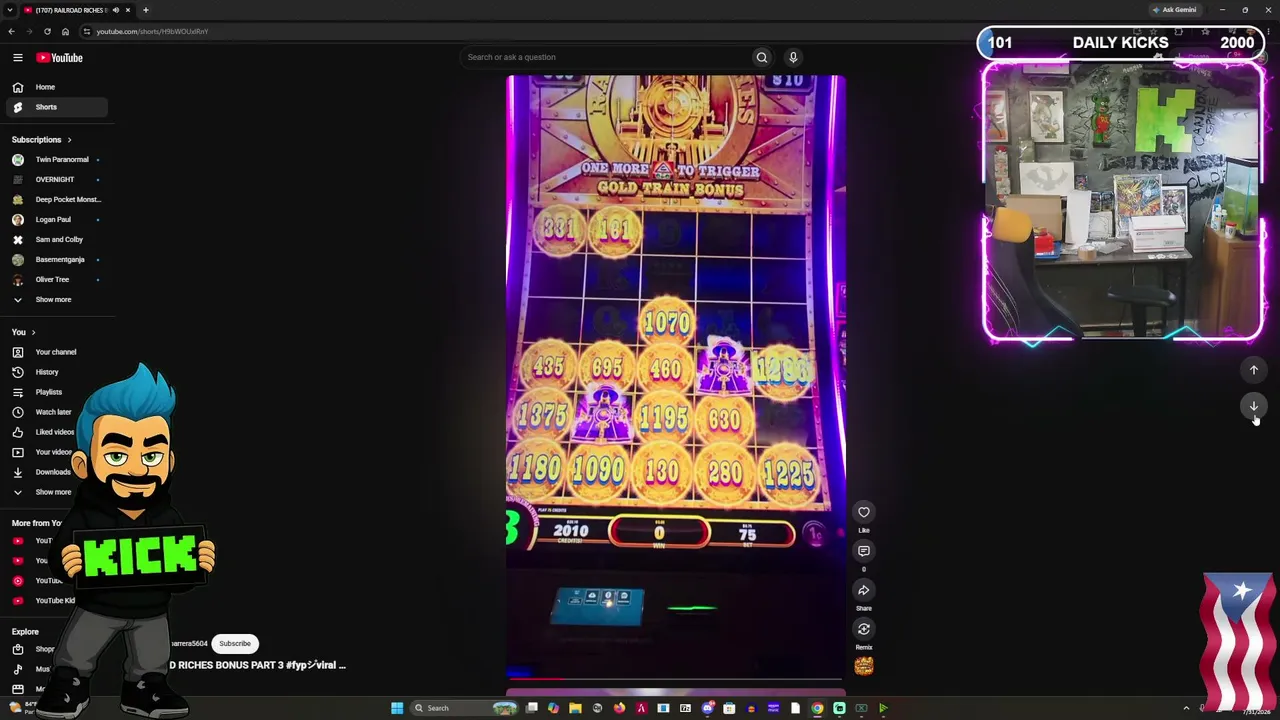Remix this Short
Viewport: 1280px width, 720px height.
pos(864,629)
